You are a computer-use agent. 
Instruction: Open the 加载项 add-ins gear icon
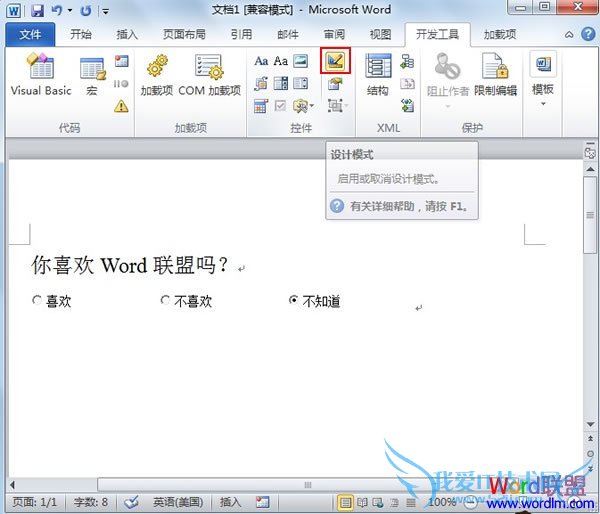157,75
